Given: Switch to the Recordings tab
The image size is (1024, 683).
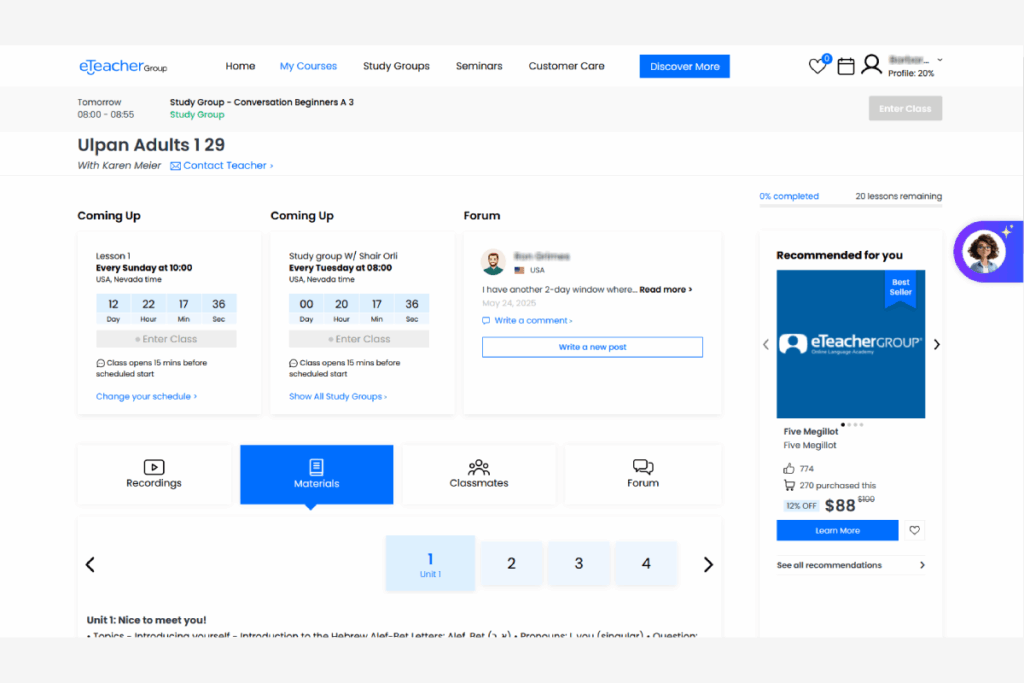Looking at the screenshot, I should coord(154,475).
